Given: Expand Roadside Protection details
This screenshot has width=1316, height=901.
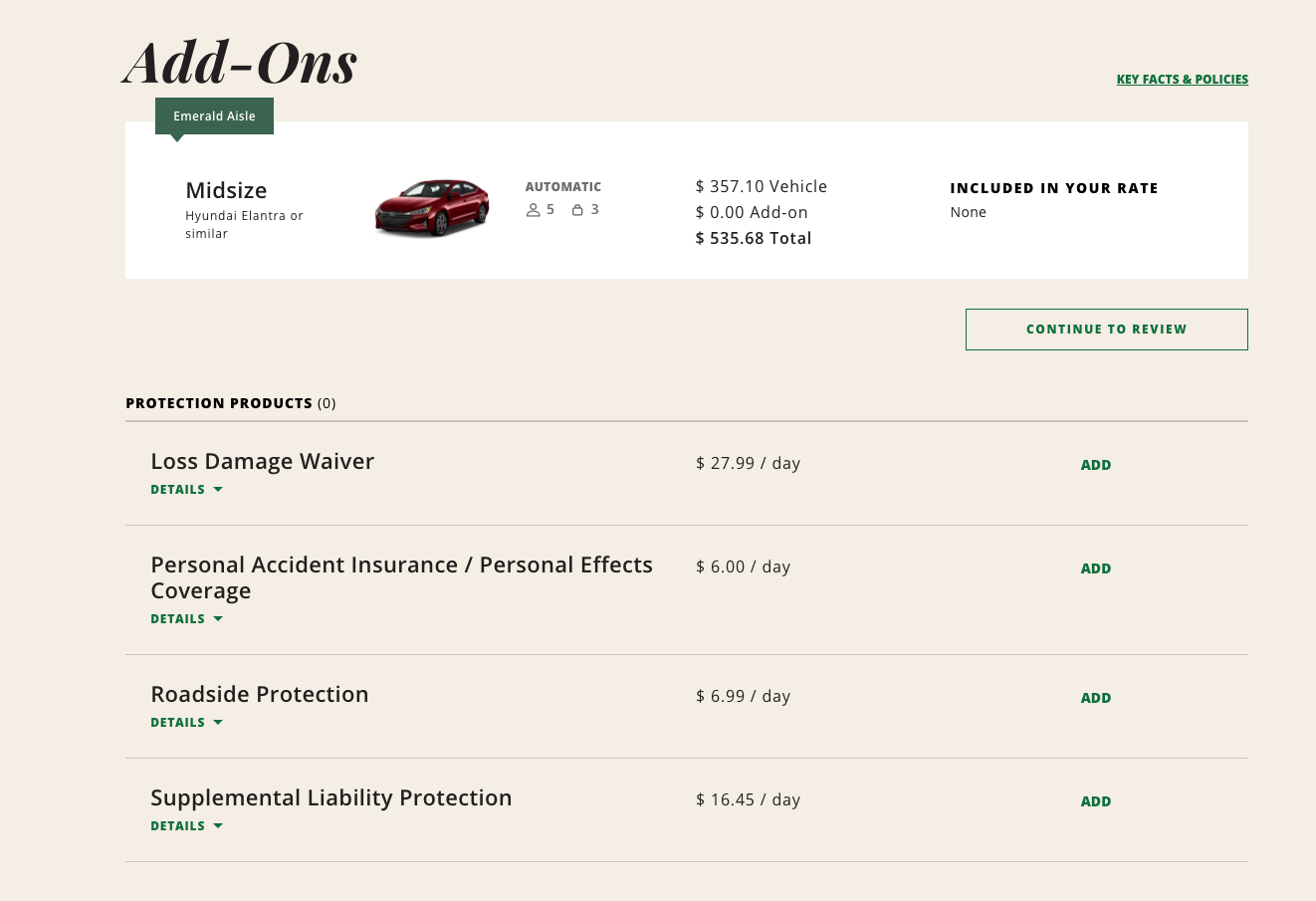Looking at the screenshot, I should coord(186,723).
